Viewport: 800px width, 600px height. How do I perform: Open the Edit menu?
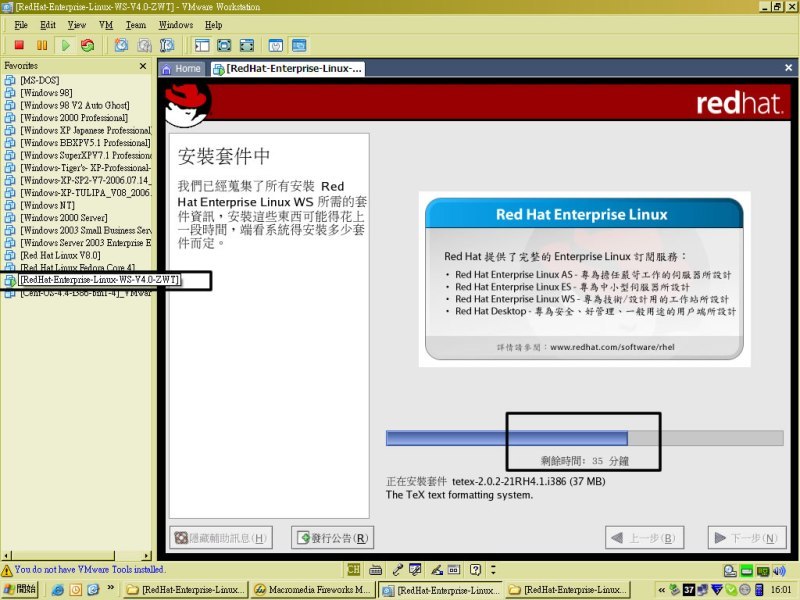click(x=48, y=25)
